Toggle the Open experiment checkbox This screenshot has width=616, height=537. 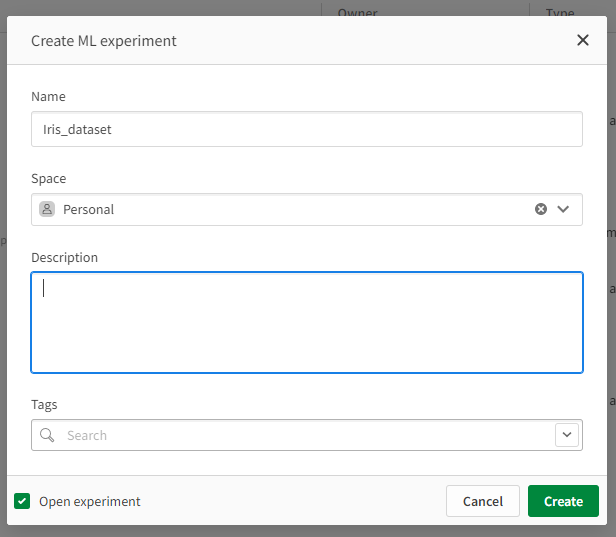coord(22,501)
